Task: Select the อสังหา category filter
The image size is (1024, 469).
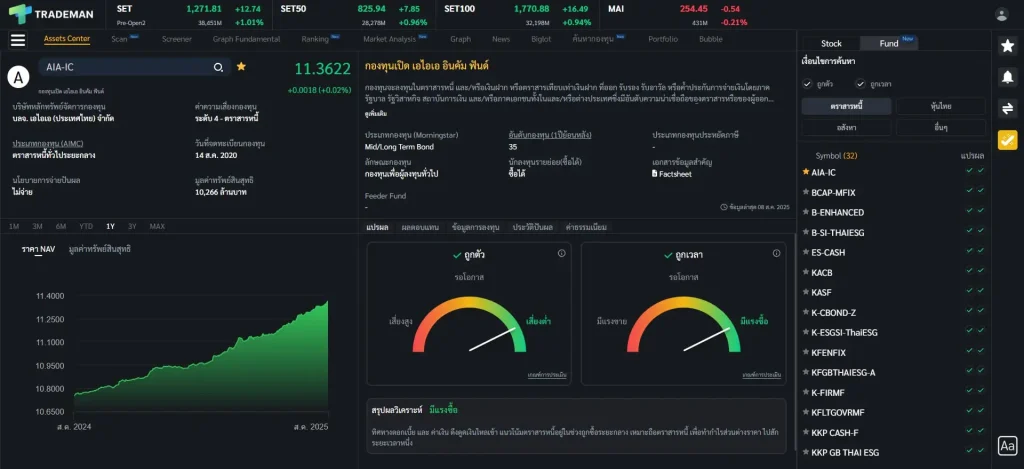Action: click(846, 127)
